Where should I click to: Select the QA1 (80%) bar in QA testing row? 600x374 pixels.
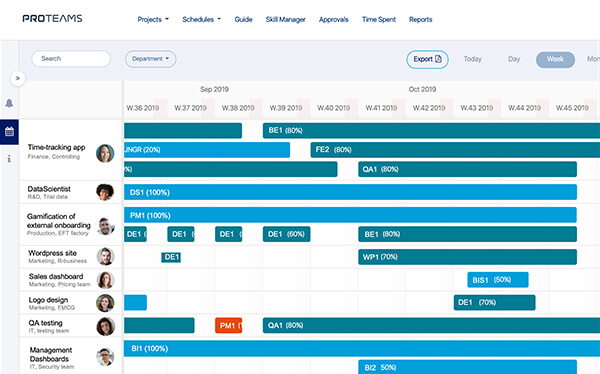tap(431, 325)
